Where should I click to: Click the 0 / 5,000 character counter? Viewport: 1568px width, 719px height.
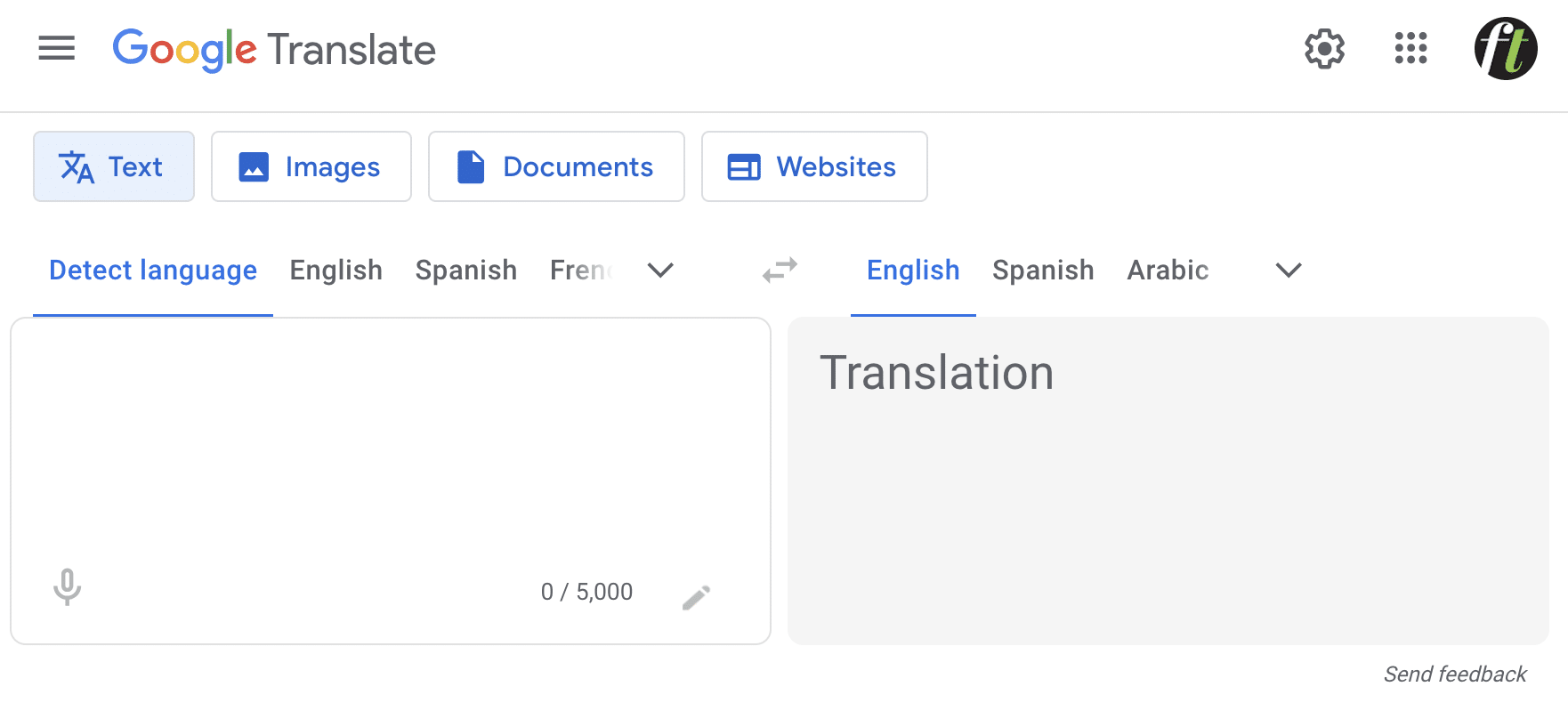(586, 593)
